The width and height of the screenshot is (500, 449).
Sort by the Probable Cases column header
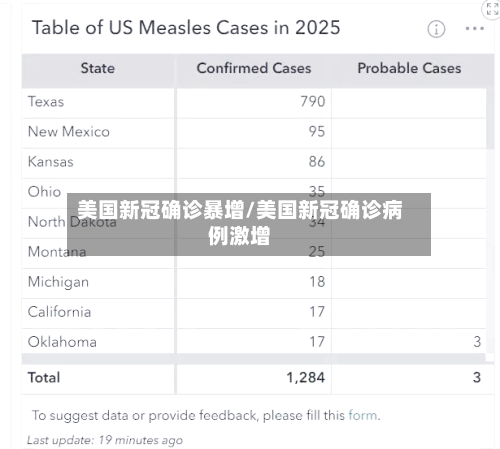[409, 68]
